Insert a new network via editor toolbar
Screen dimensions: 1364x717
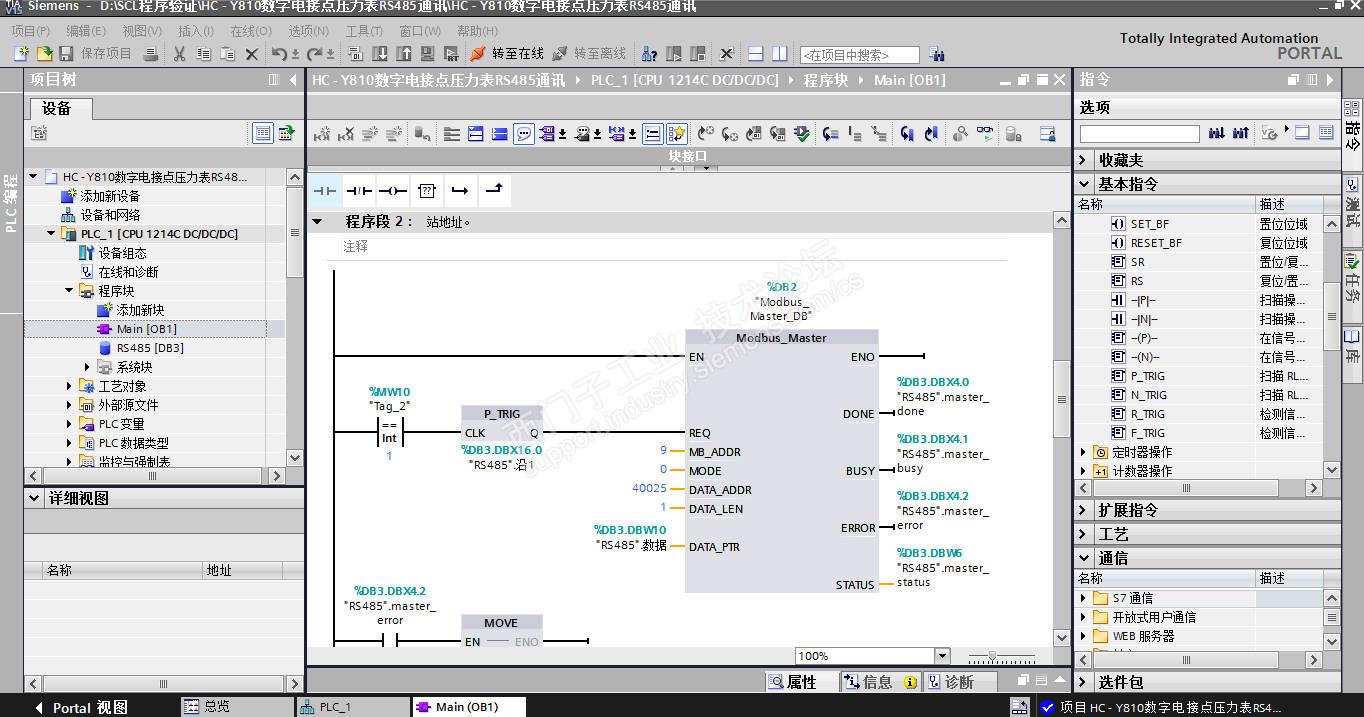[x=322, y=134]
